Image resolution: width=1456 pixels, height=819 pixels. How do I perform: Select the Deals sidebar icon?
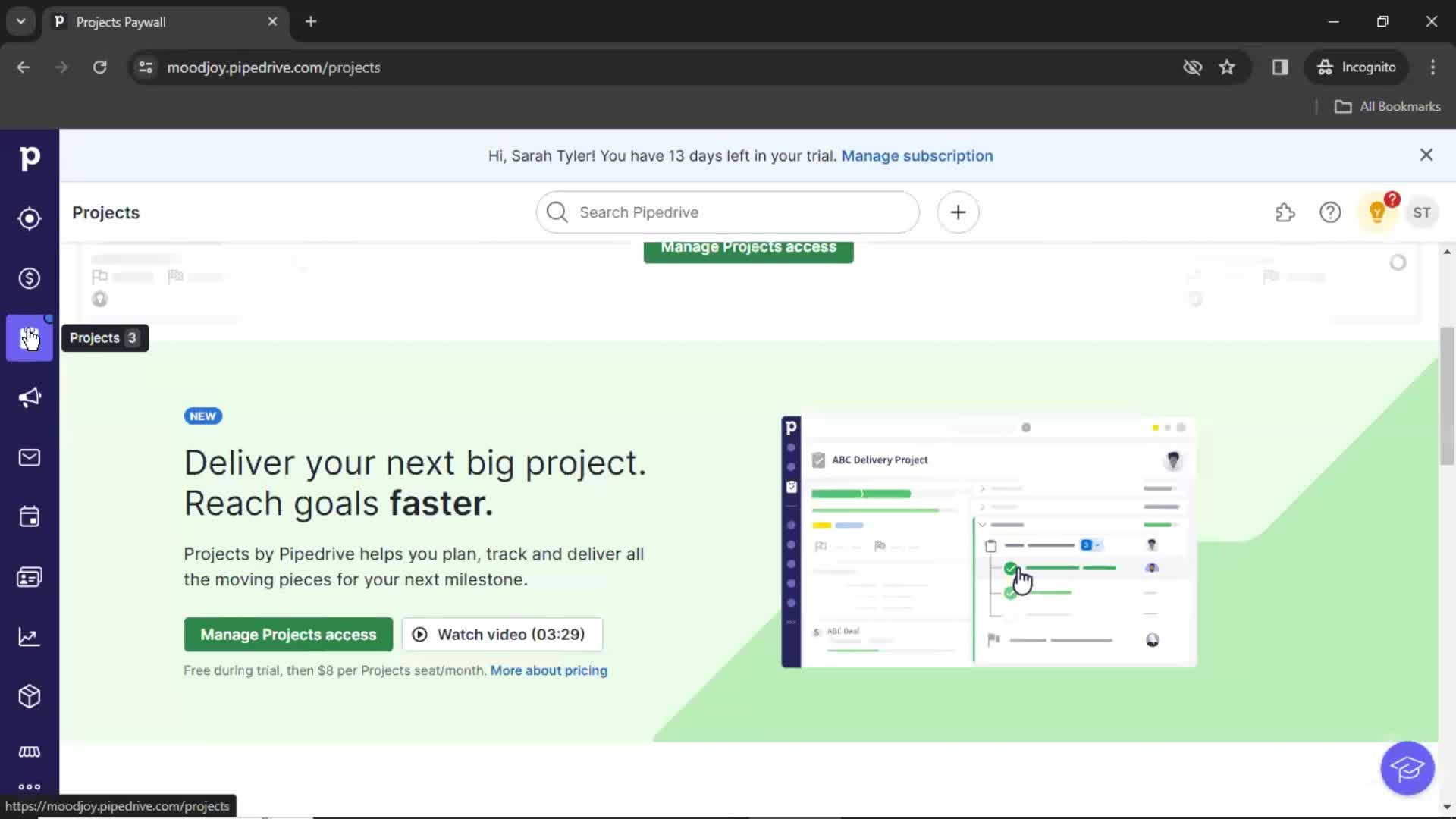click(29, 277)
